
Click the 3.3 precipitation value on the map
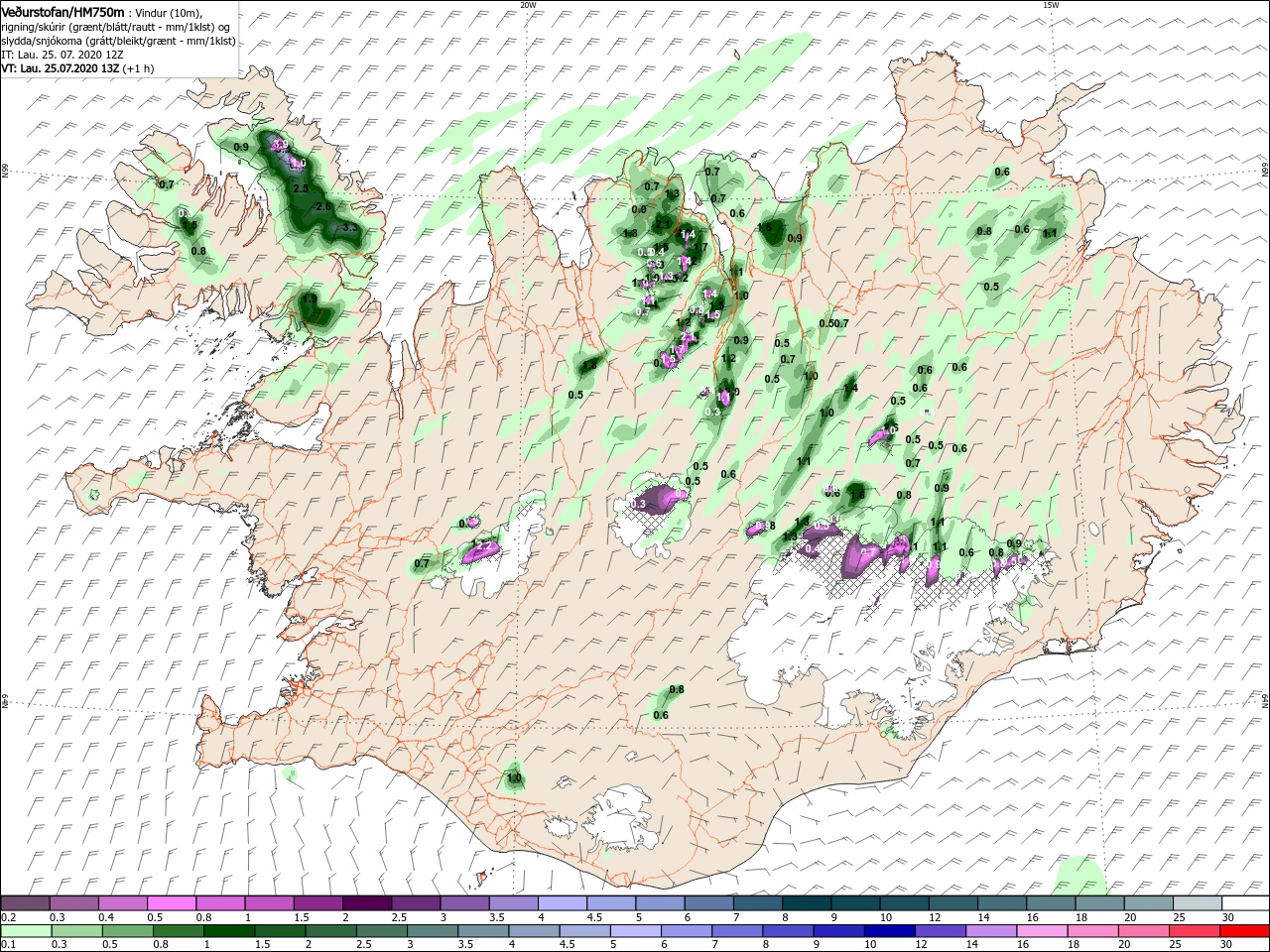[x=349, y=227]
